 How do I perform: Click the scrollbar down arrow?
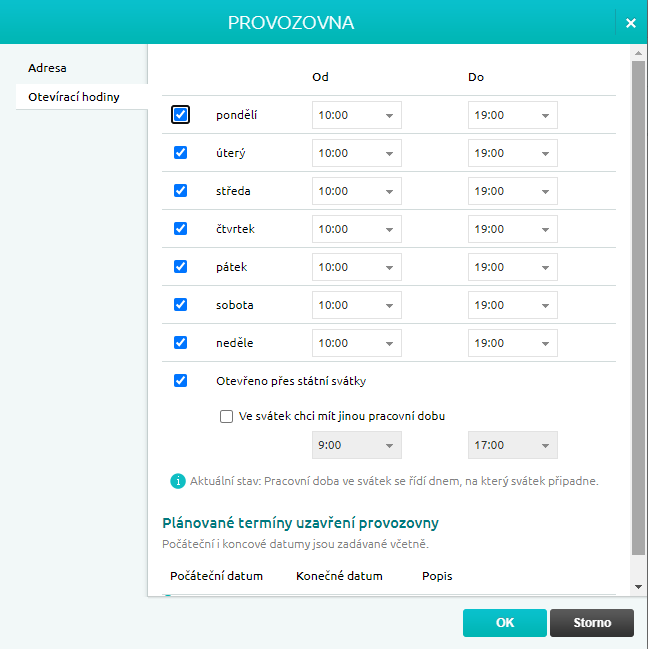[639, 587]
